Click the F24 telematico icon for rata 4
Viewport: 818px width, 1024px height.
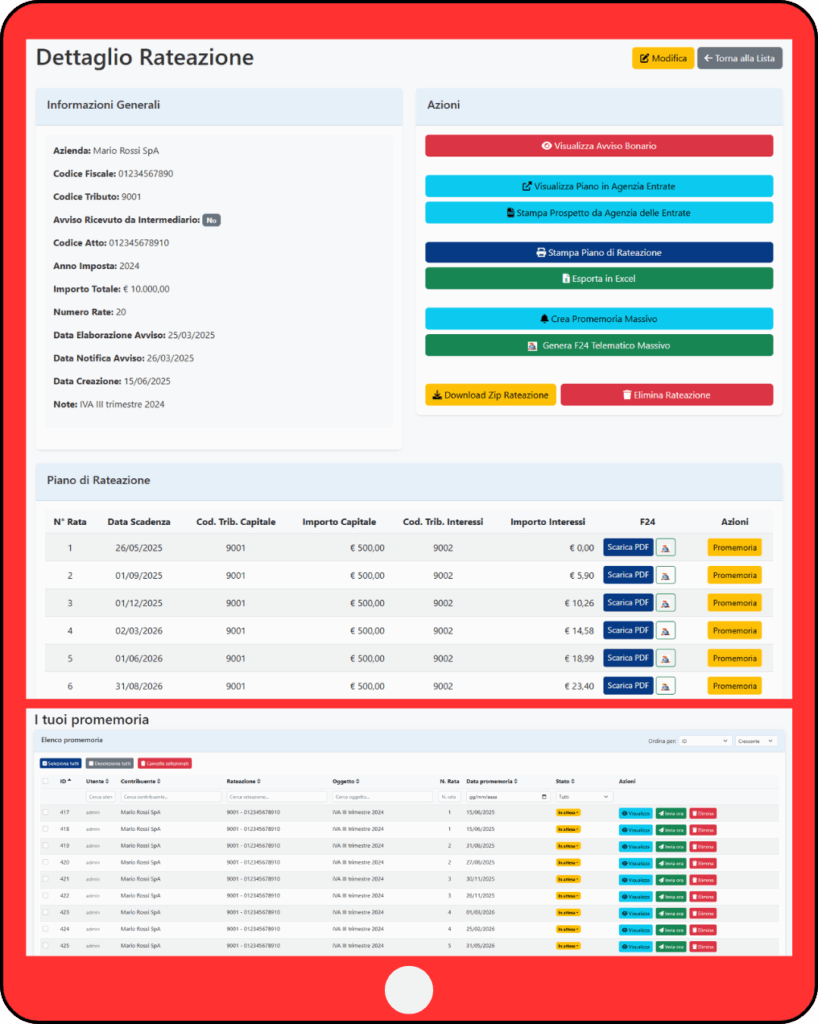(666, 631)
